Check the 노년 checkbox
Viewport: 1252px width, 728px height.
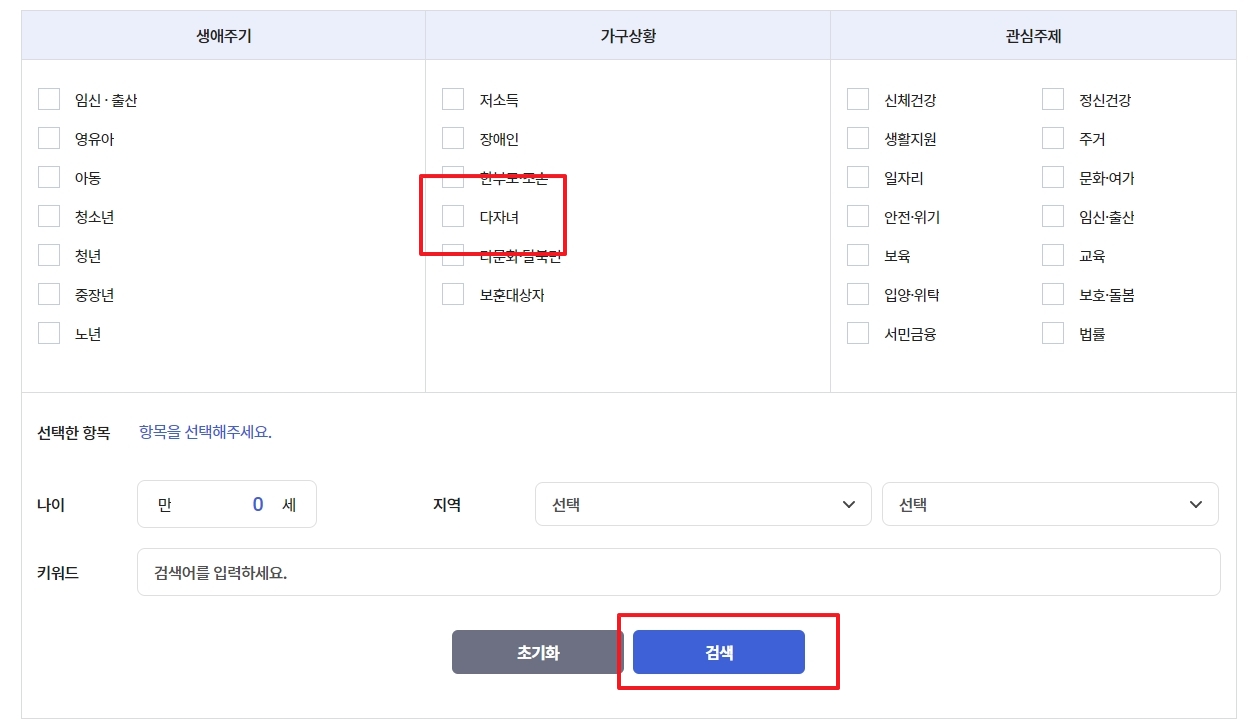point(48,333)
